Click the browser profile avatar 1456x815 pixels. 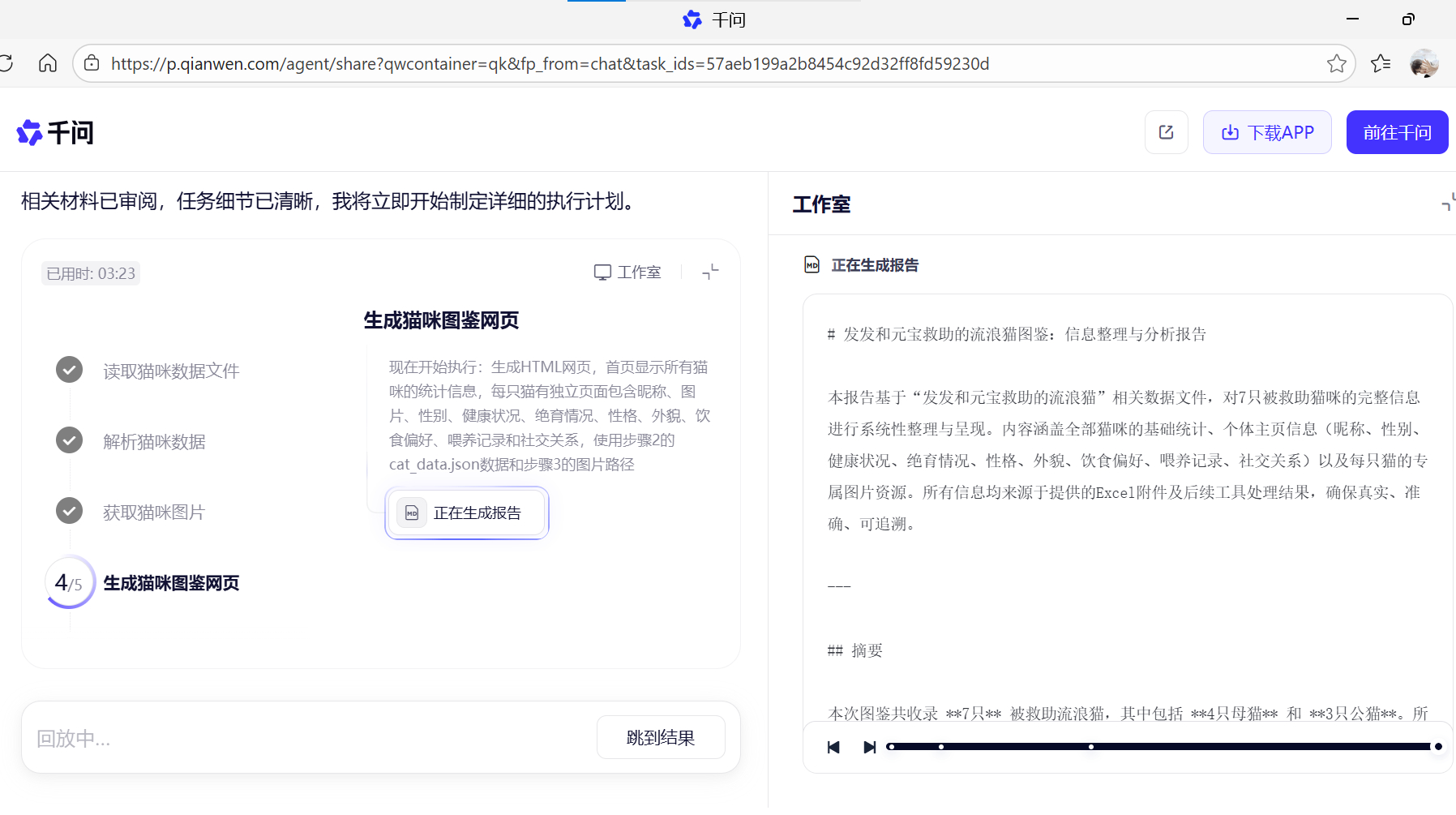1424,63
